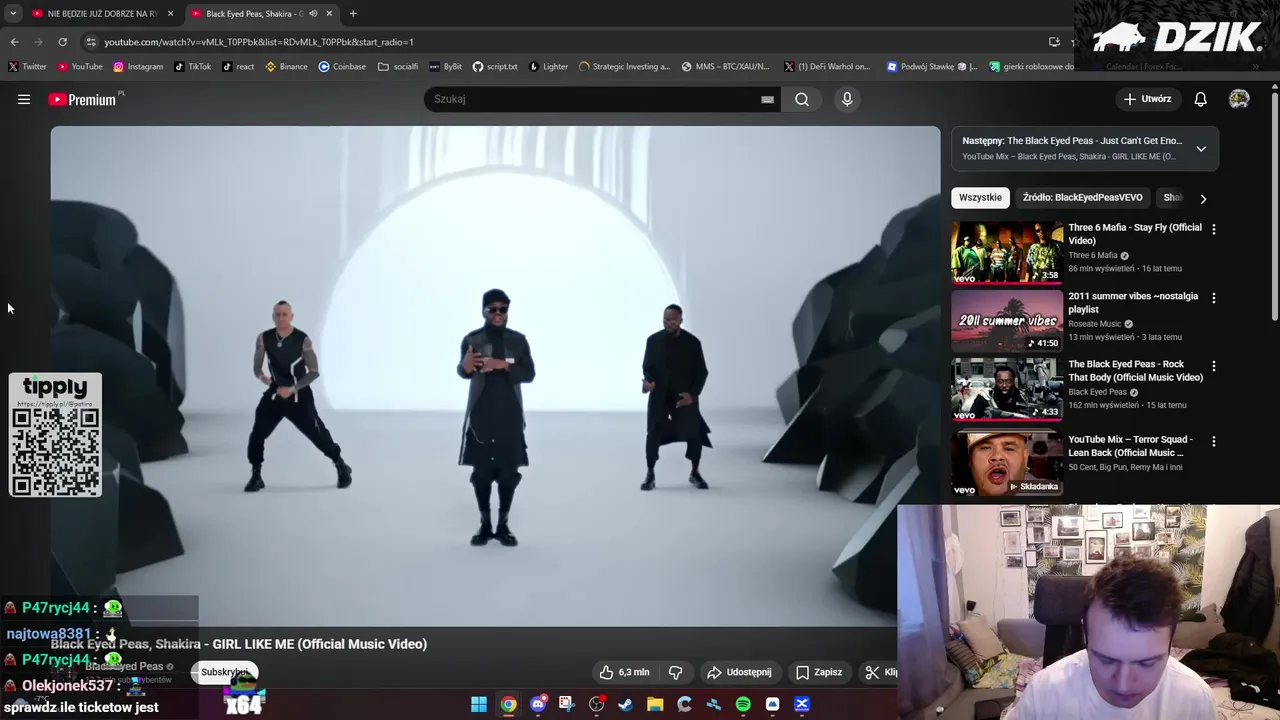Select the Wszystkie filter chip
Viewport: 1280px width, 720px height.
point(980,198)
